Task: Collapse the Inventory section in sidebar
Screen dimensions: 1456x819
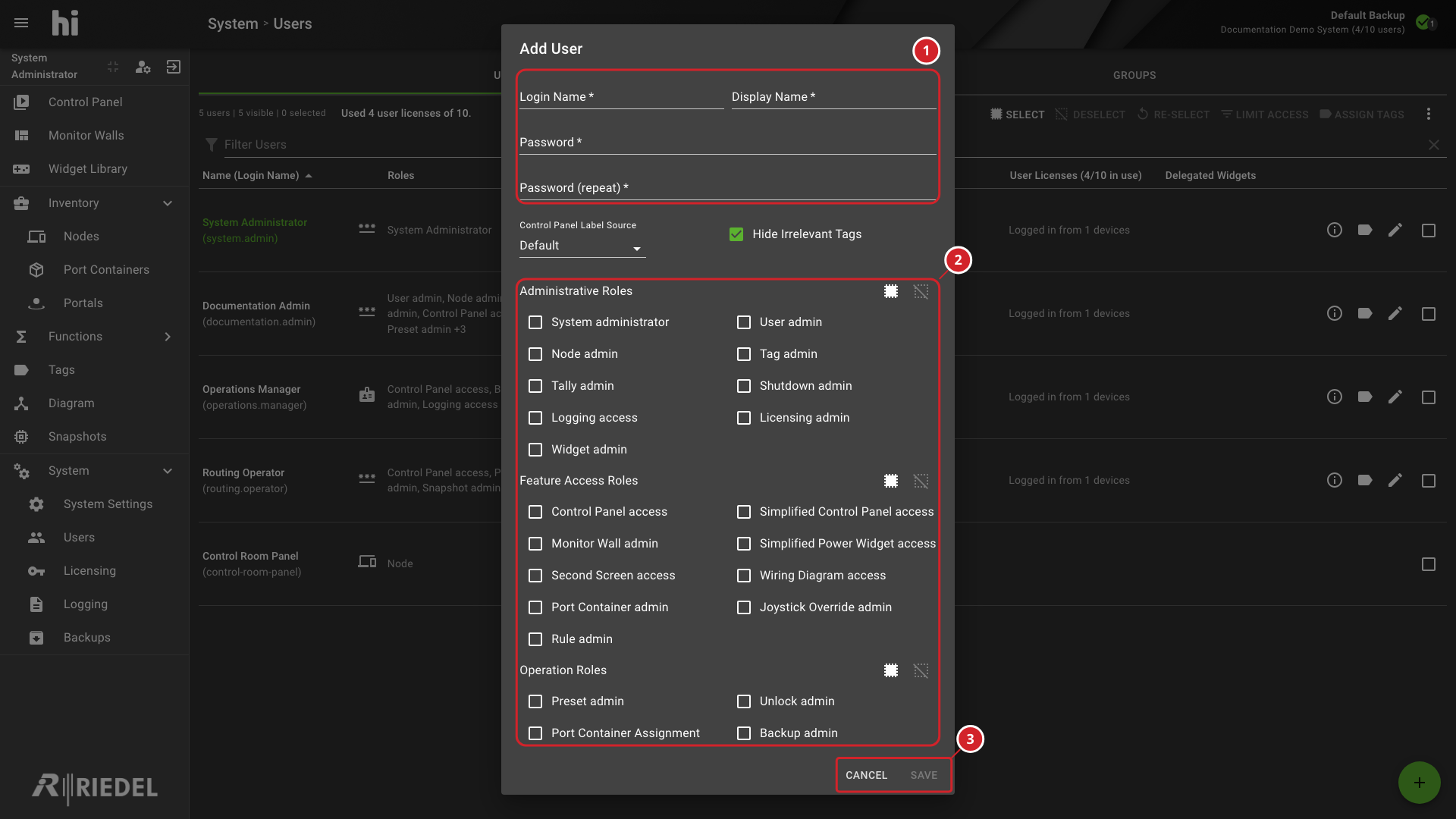Action: 168,203
